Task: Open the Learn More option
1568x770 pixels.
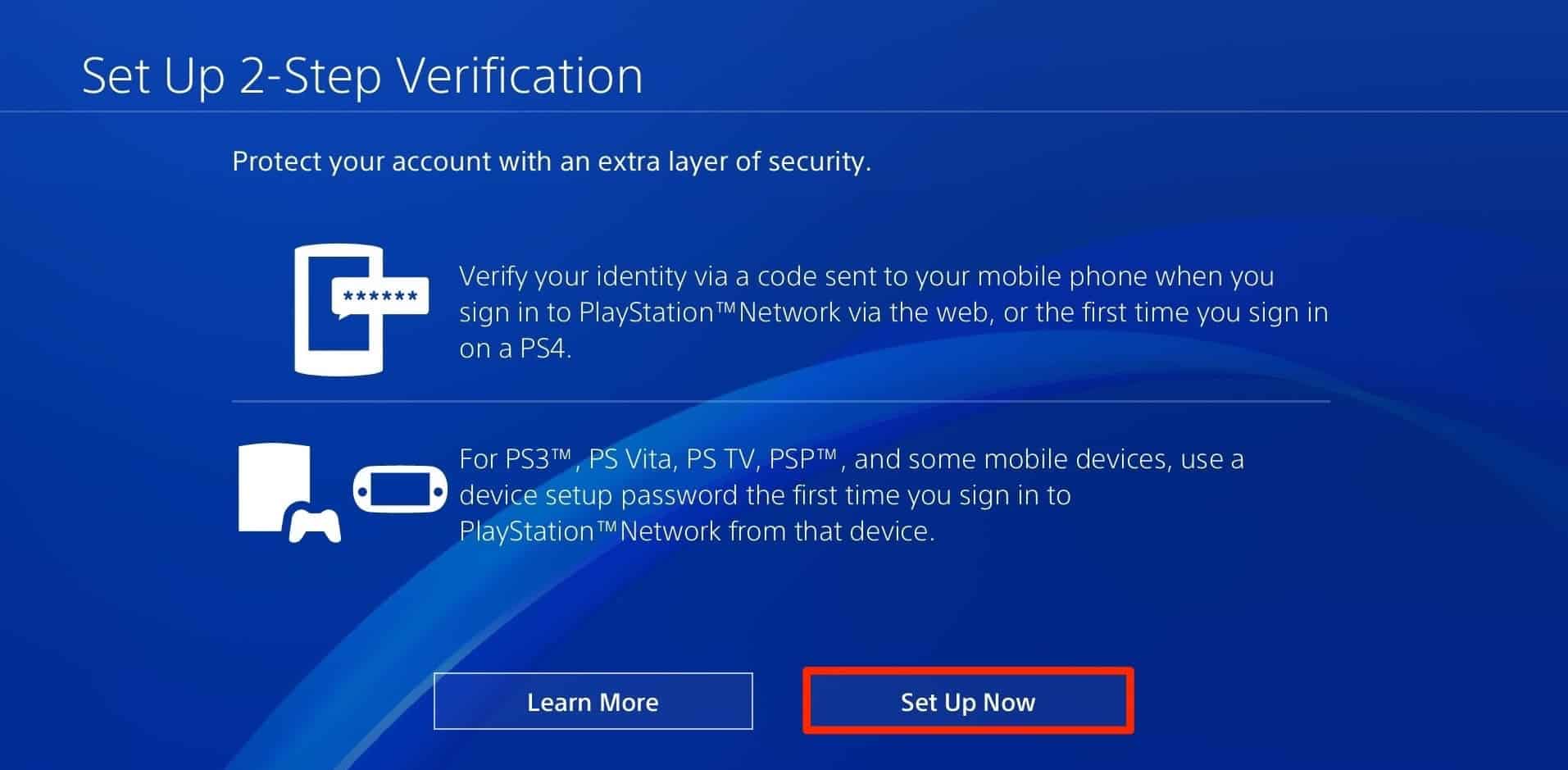Action: [593, 701]
